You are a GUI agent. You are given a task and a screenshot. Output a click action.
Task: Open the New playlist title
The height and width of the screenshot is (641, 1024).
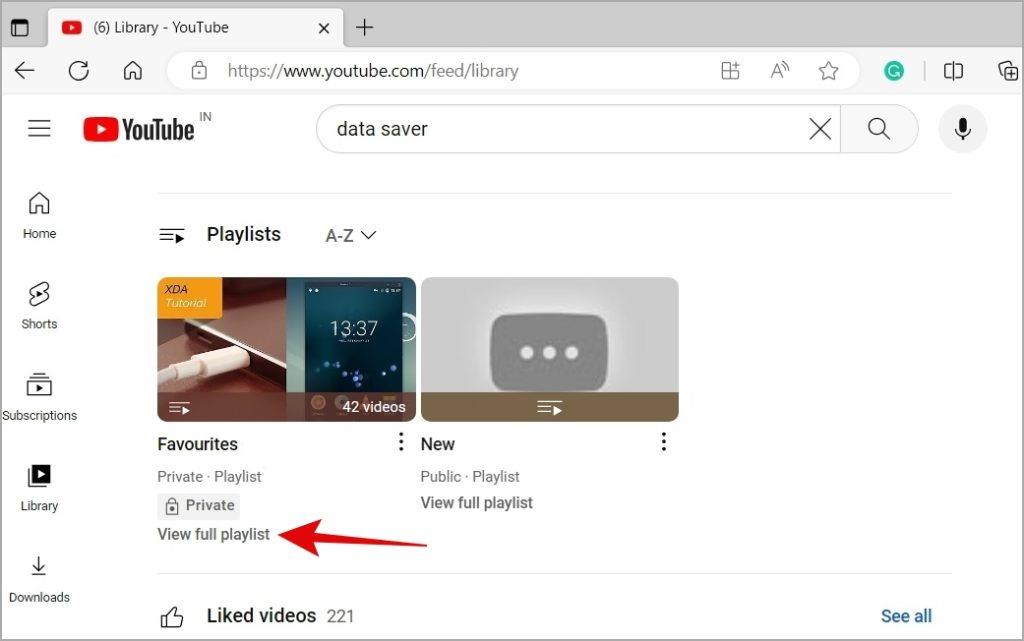click(x=438, y=444)
